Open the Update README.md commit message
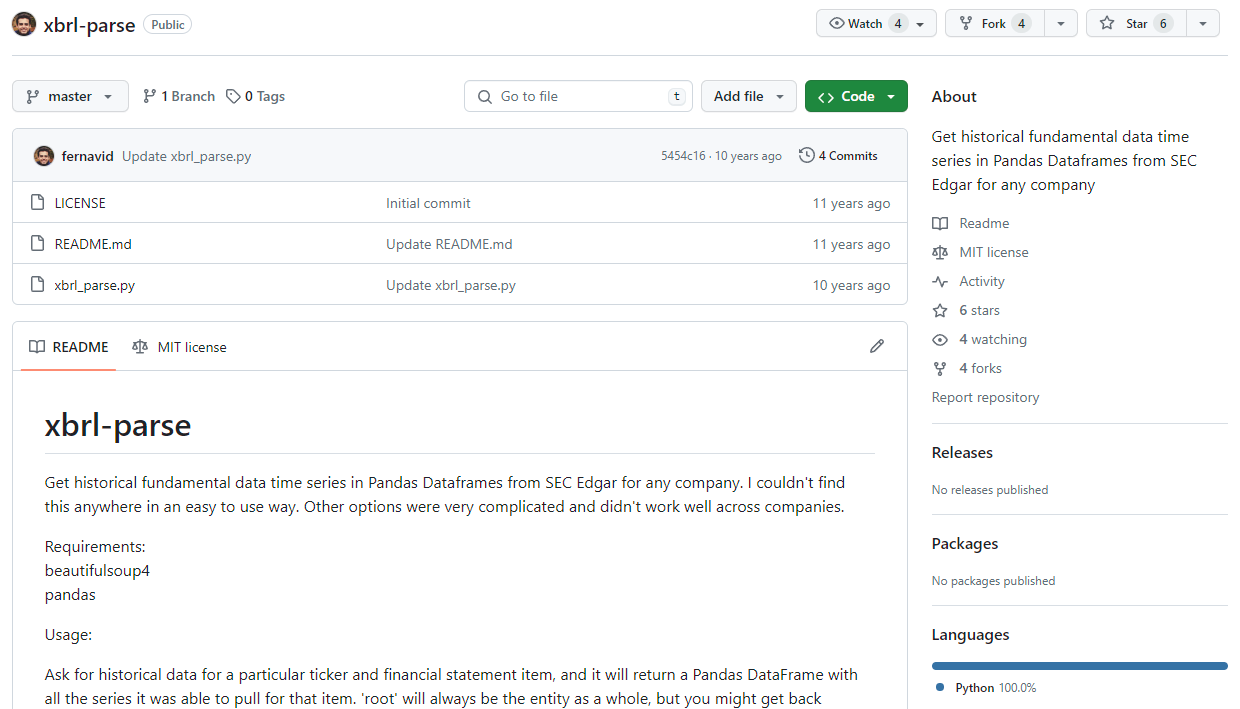The height and width of the screenshot is (709, 1240). pos(449,244)
